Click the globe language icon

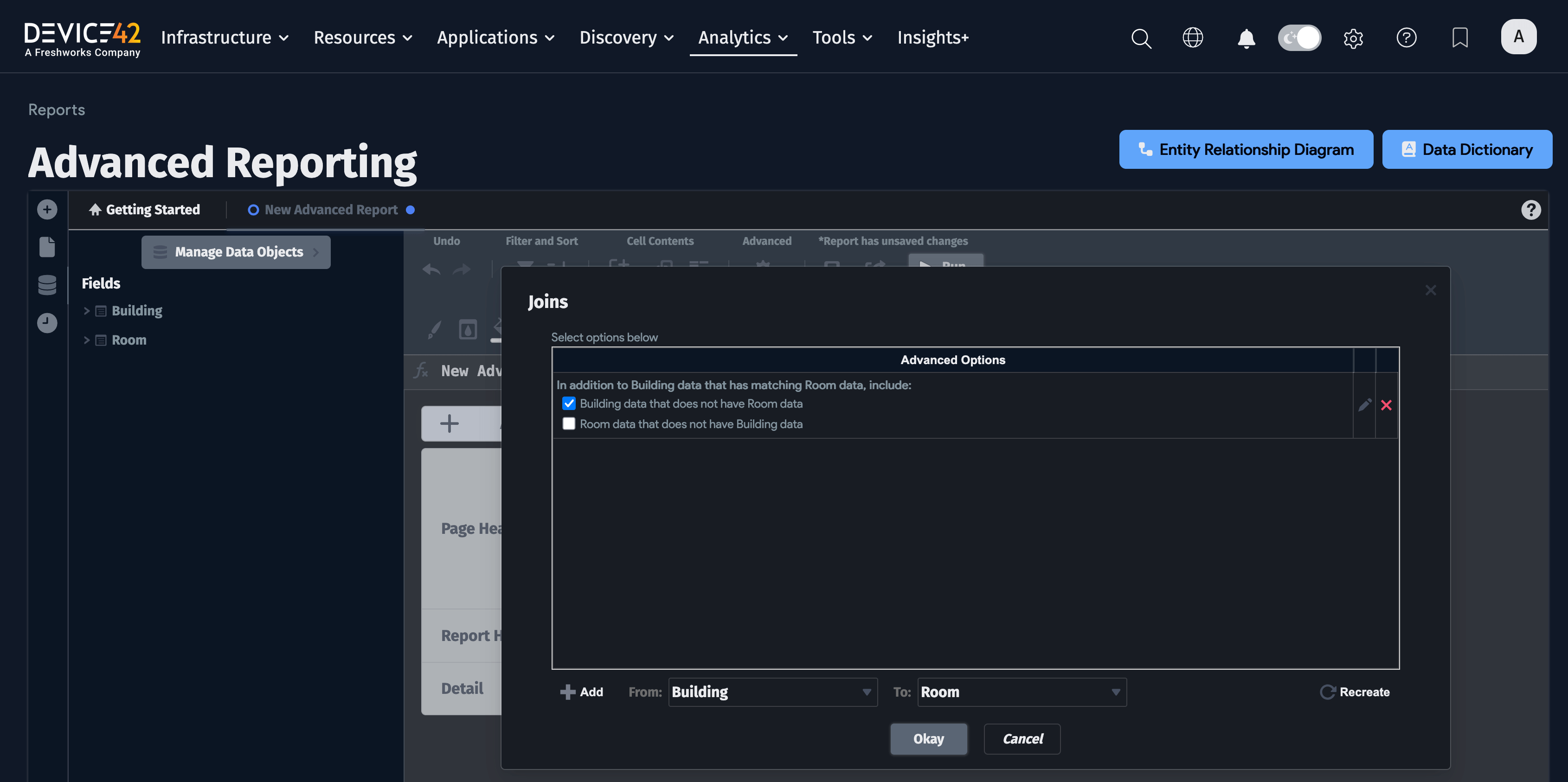tap(1192, 38)
